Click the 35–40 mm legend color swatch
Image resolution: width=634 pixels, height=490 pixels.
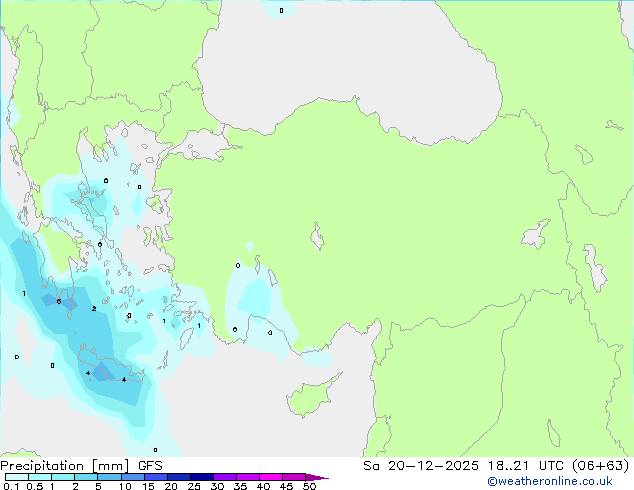coord(248,477)
